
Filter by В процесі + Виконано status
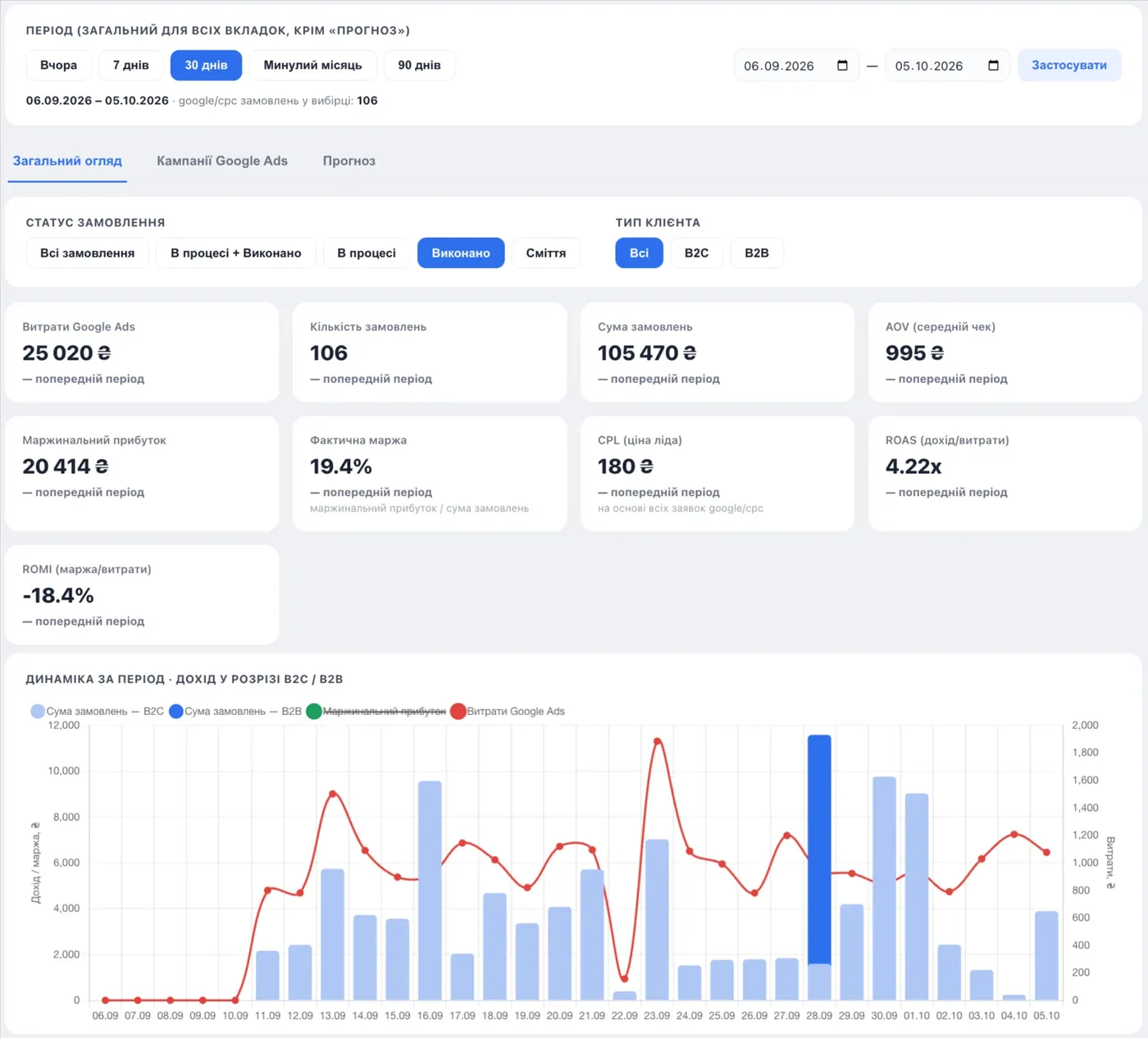pos(236,253)
